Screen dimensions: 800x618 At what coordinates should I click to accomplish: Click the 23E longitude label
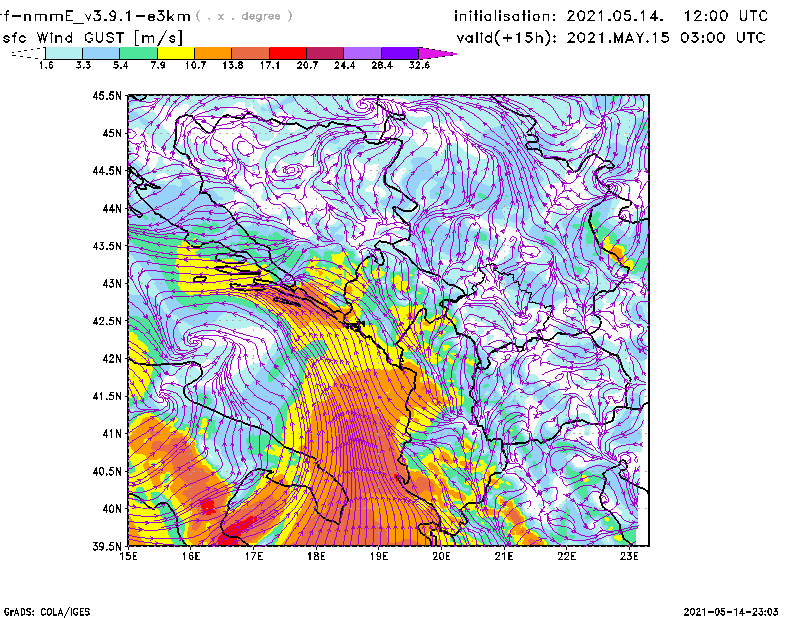[x=629, y=556]
